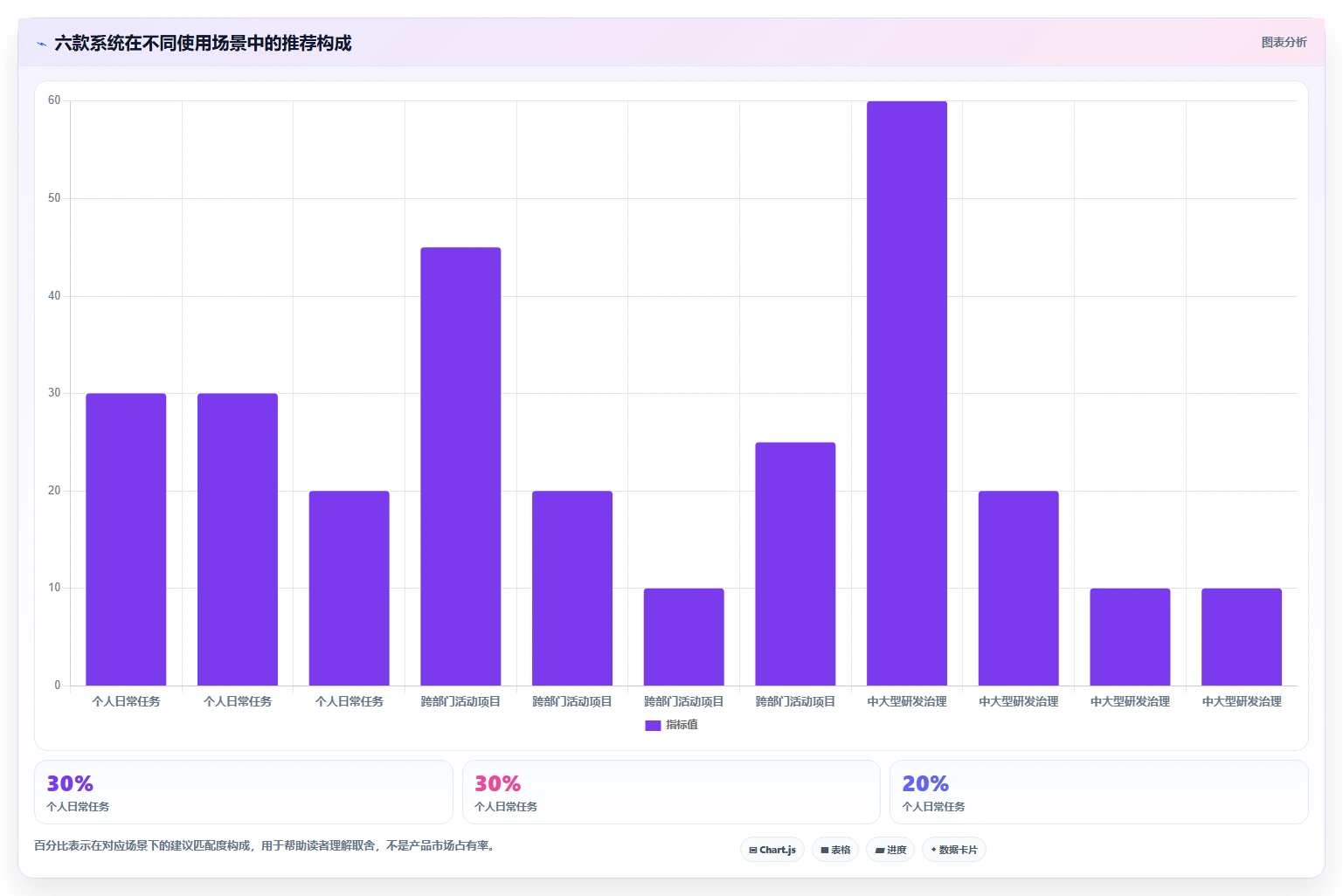Select the 表格 tag pill
The height and width of the screenshot is (896, 1343).
(x=835, y=850)
